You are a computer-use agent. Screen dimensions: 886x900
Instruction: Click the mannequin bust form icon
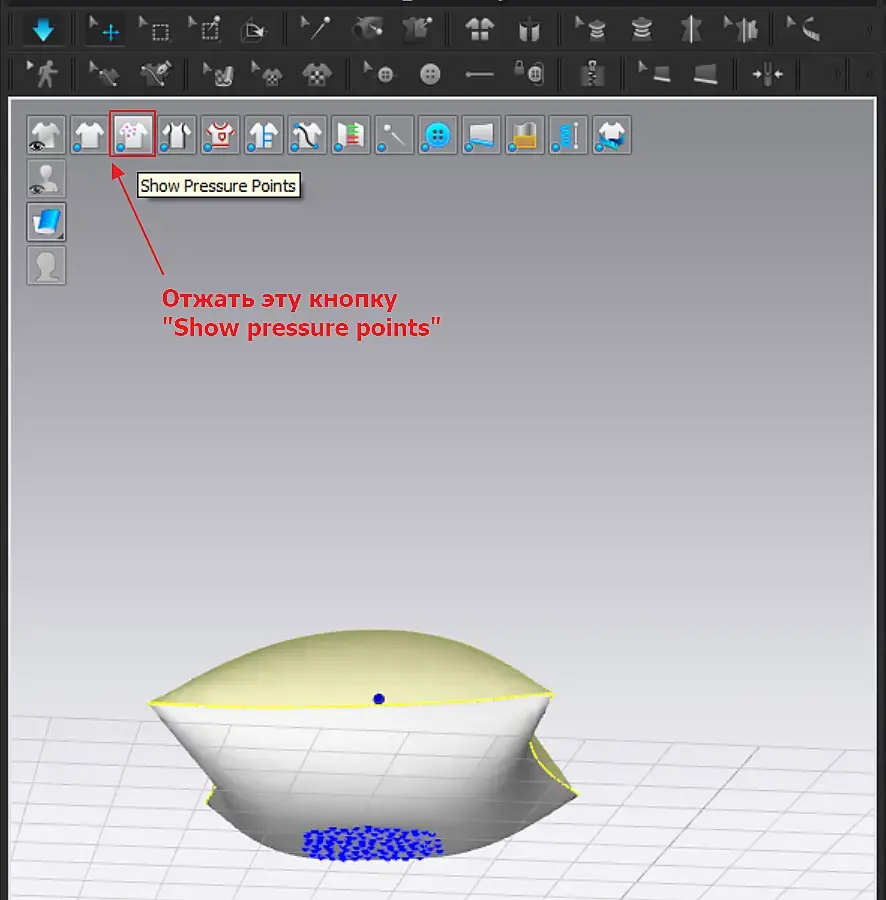[x=642, y=29]
